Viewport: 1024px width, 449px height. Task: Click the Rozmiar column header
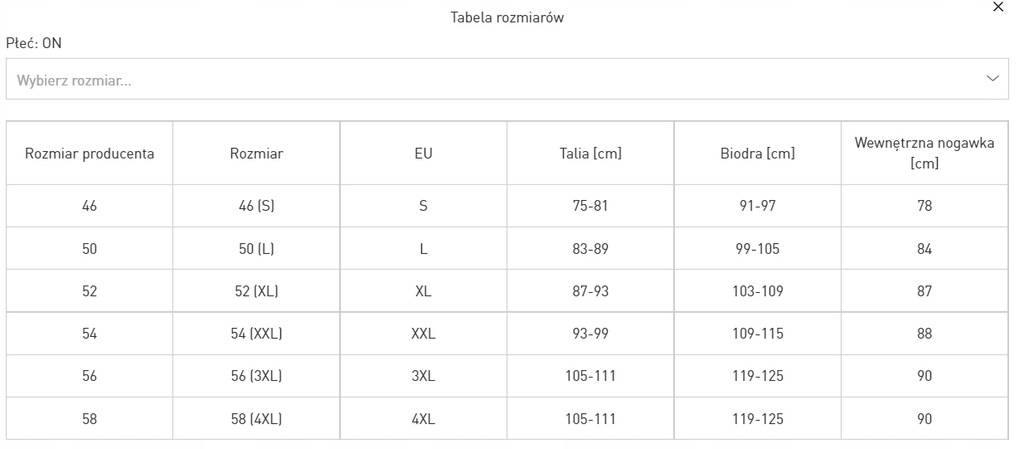point(256,154)
